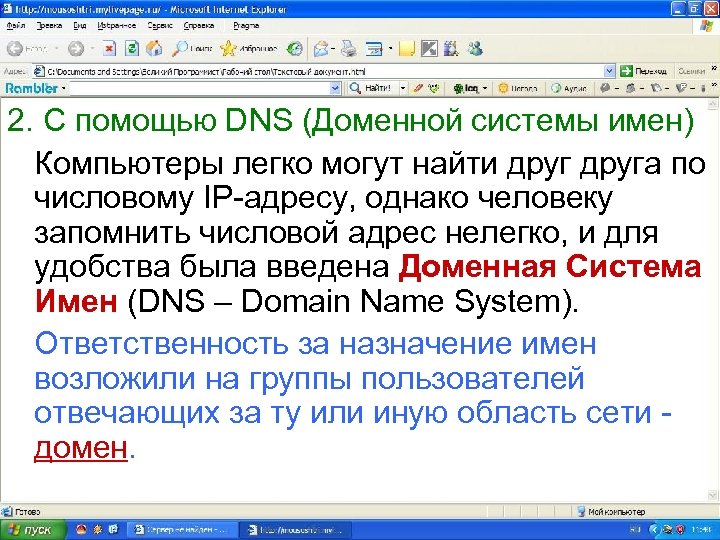720x540 pixels.
Task: Click the Edit page toolbar icon
Action: tap(374, 48)
